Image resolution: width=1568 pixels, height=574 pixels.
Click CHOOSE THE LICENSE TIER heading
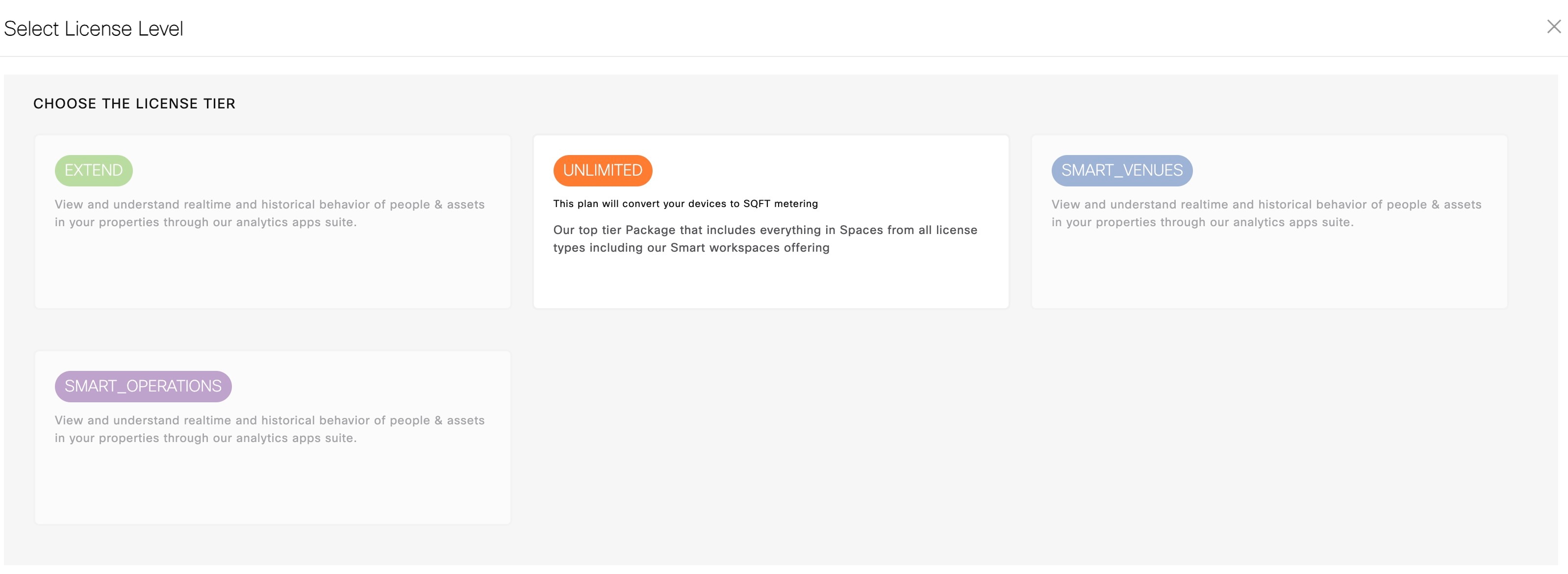pyautogui.click(x=134, y=104)
